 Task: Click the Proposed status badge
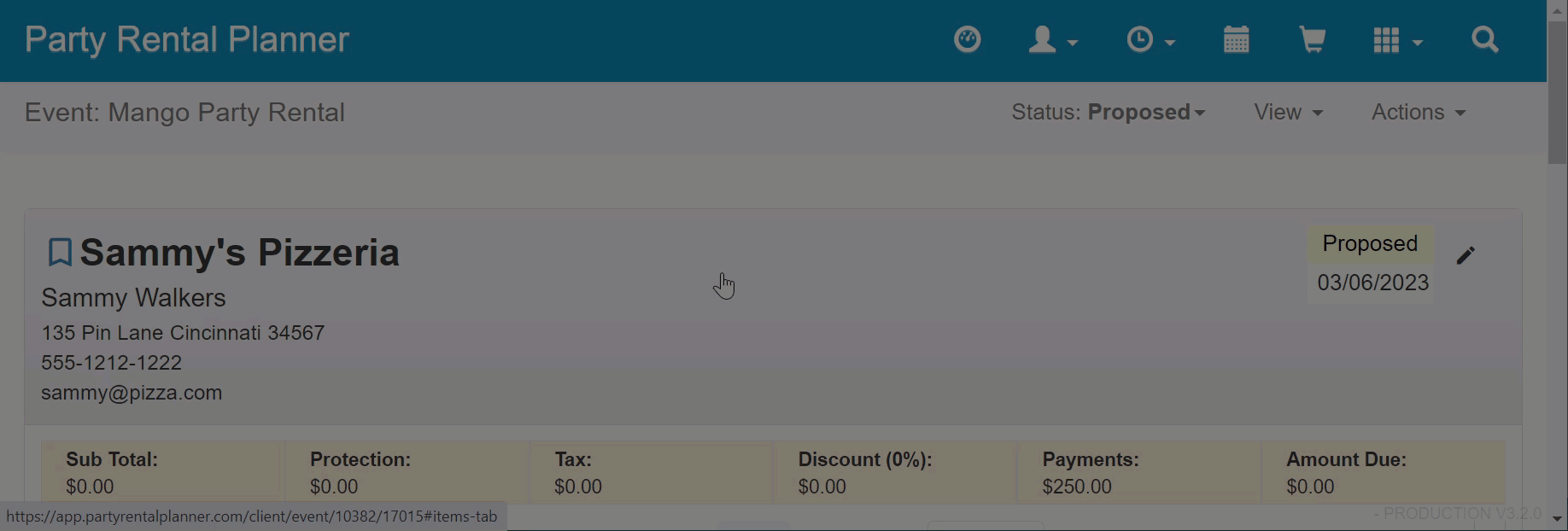pyautogui.click(x=1369, y=244)
